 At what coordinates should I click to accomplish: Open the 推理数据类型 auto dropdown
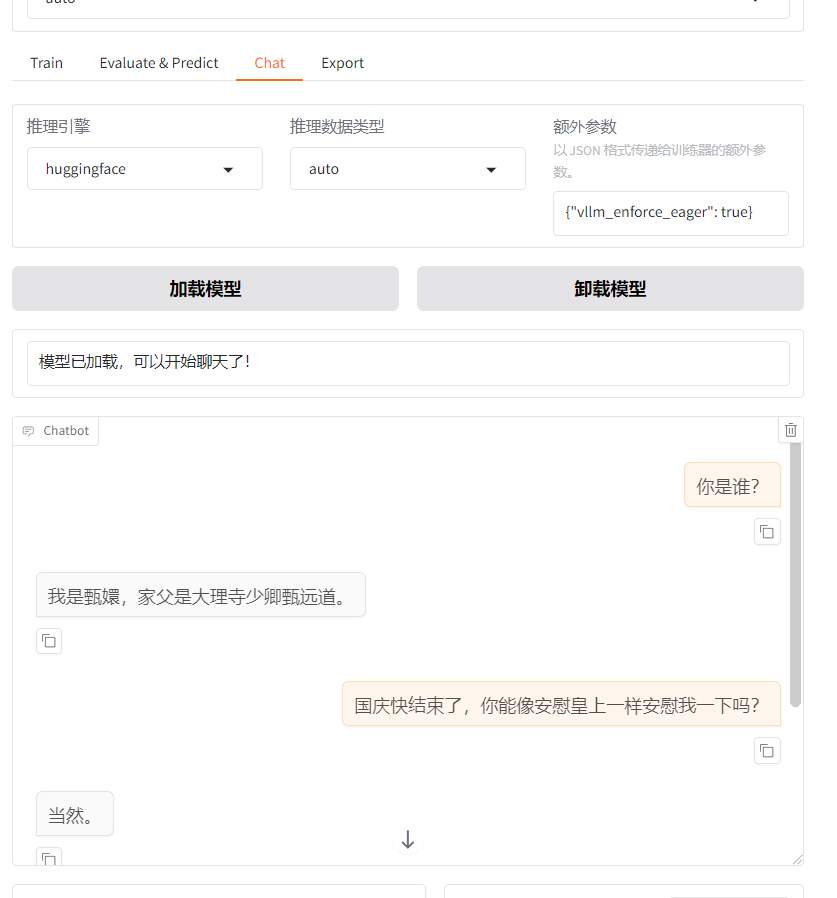pos(408,169)
